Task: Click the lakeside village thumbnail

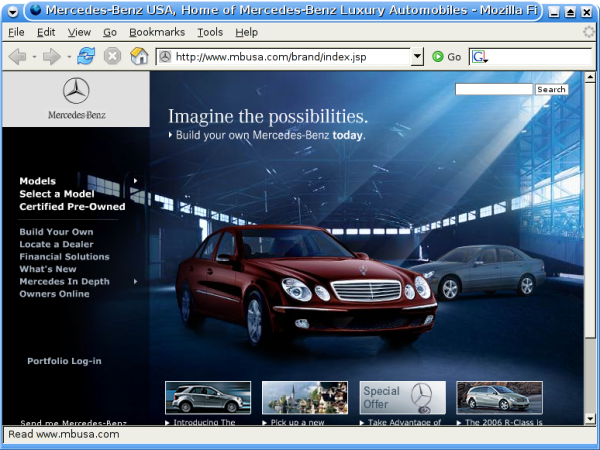Action: pyautogui.click(x=305, y=398)
